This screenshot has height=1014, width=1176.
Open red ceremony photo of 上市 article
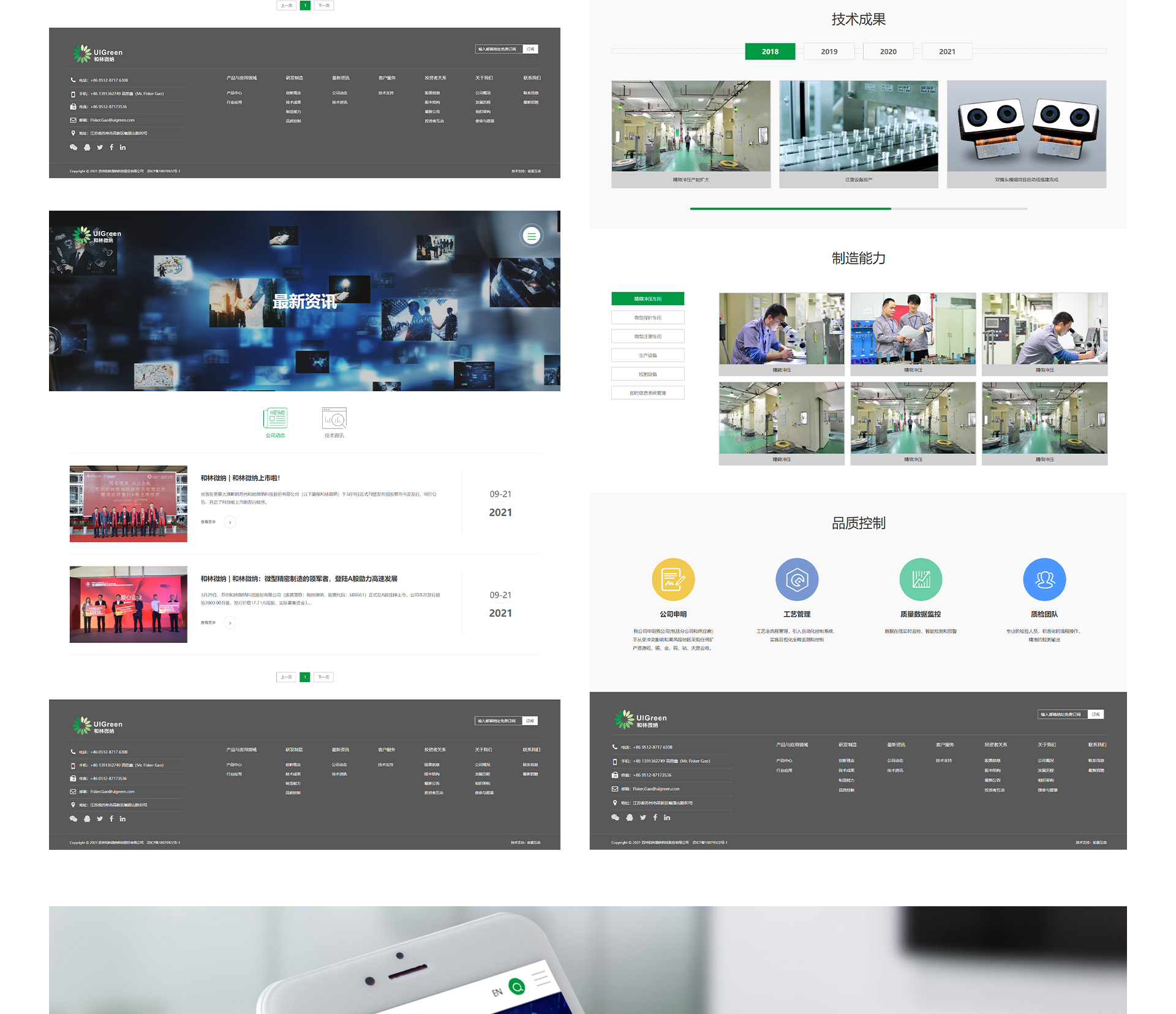(x=129, y=503)
